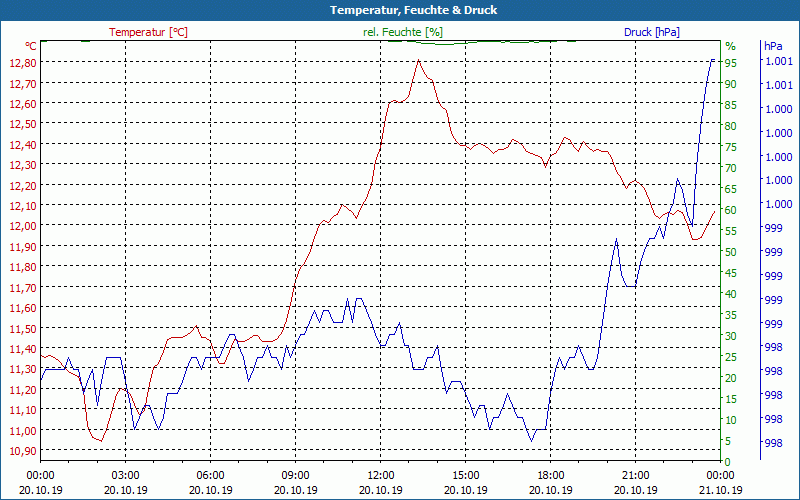Click the 15:00 time axis label
This screenshot has height=500, width=800.
tap(465, 476)
